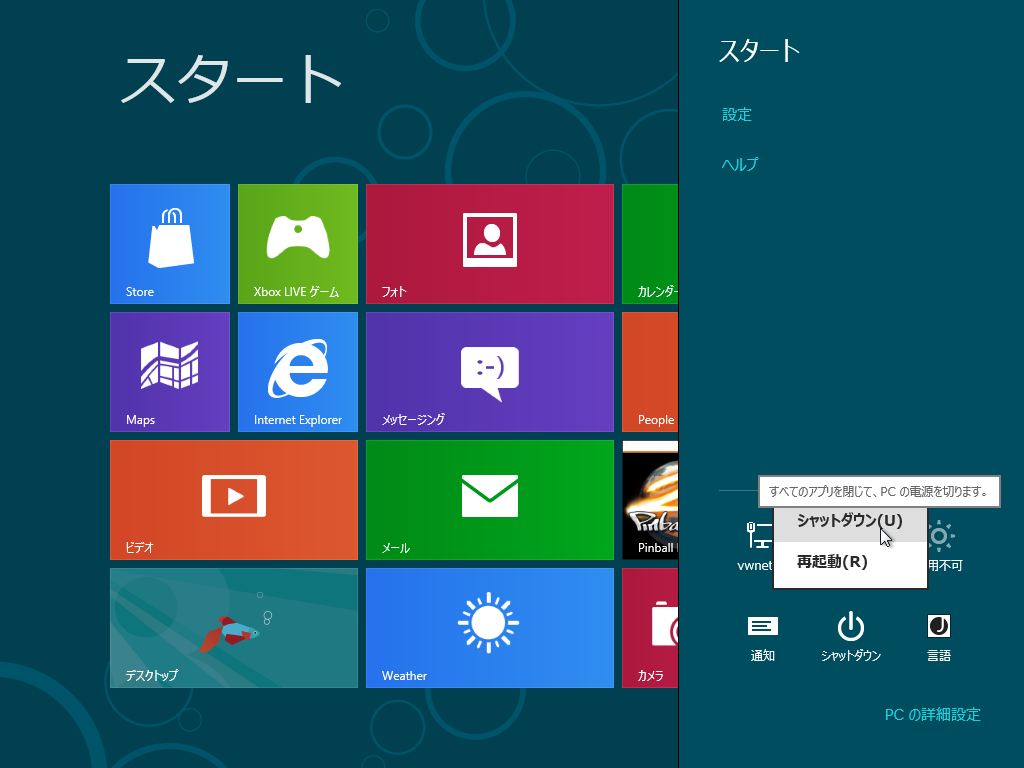Open the カレンダー tile
This screenshot has height=768, width=1024.
click(x=650, y=244)
